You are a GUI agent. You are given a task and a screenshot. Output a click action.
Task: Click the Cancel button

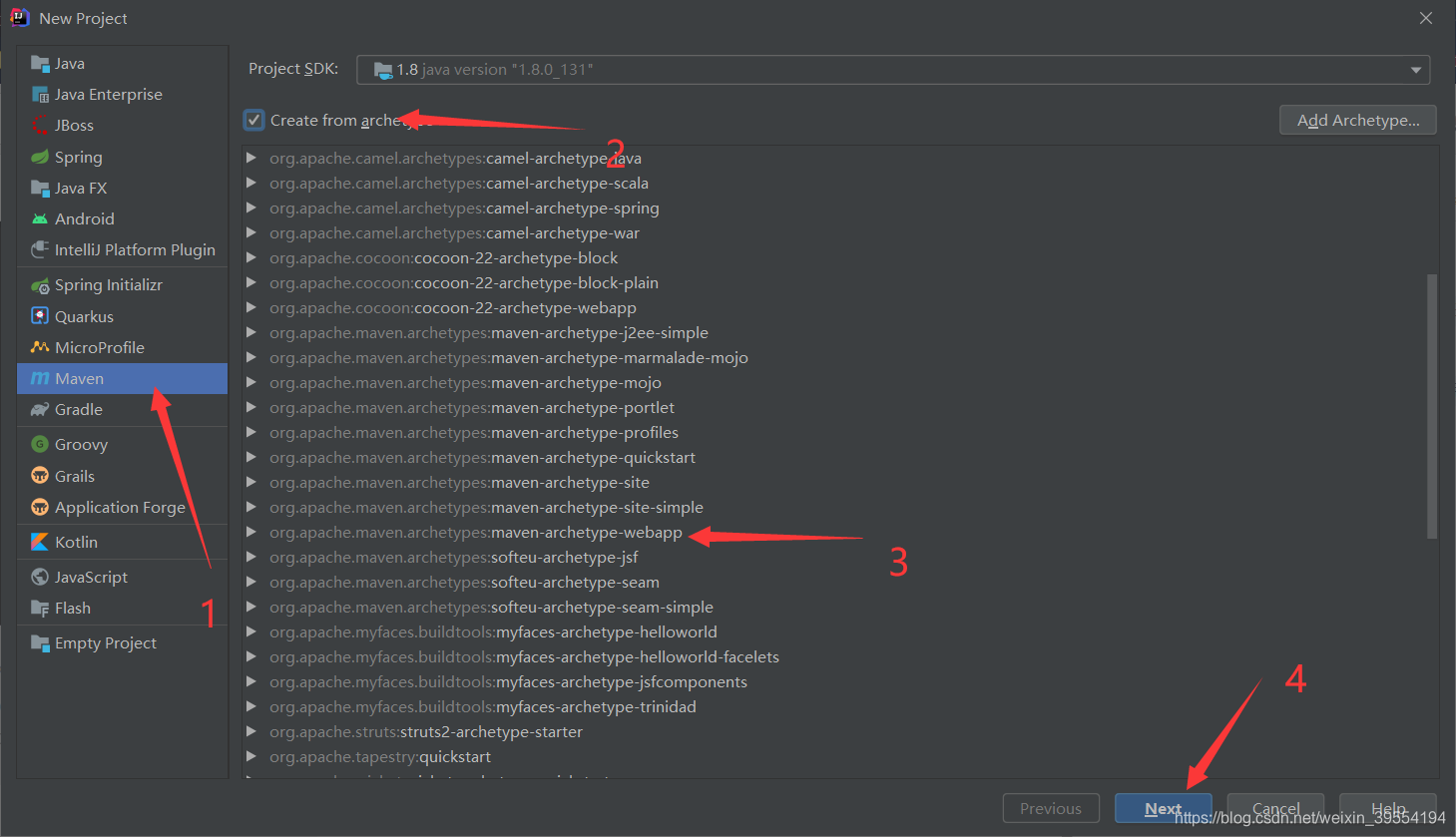pos(1275,808)
